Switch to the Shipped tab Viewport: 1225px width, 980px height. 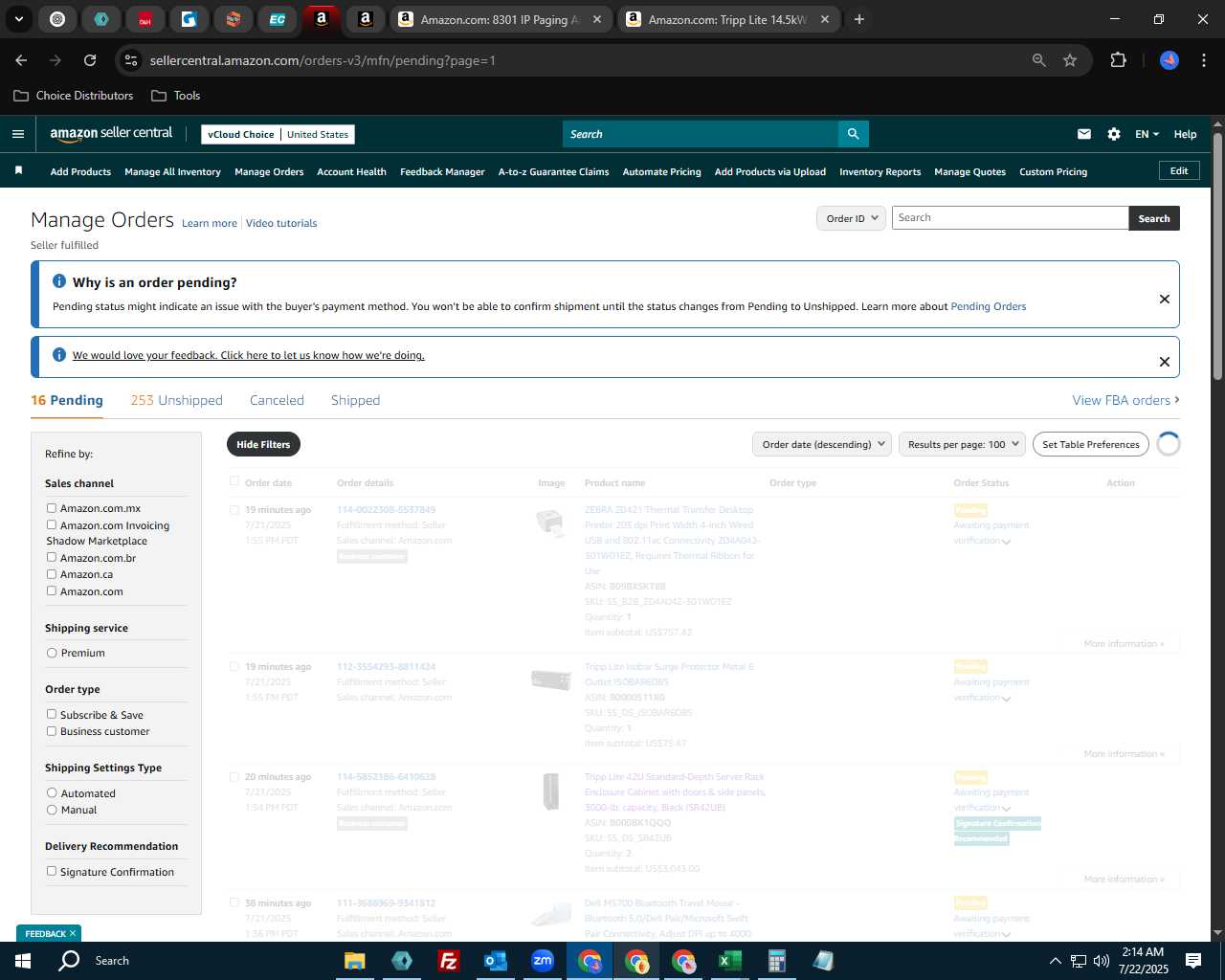[355, 400]
